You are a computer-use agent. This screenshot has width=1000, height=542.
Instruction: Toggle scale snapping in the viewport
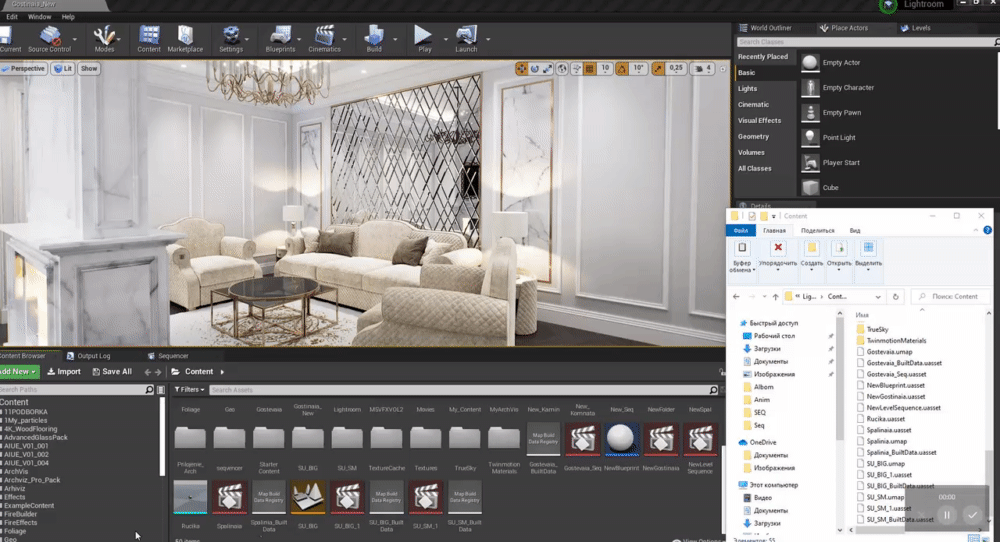(658, 68)
